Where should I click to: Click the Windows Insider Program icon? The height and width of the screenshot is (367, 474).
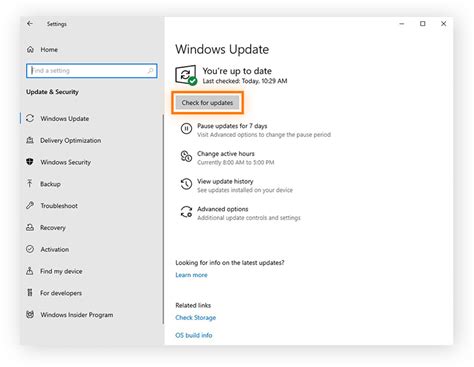30,314
